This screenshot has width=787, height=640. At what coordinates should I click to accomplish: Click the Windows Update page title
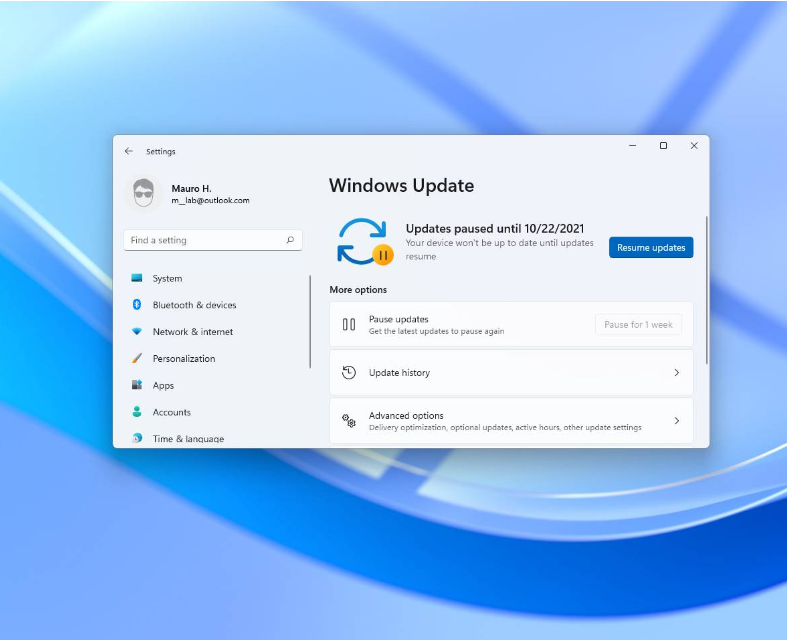[402, 186]
